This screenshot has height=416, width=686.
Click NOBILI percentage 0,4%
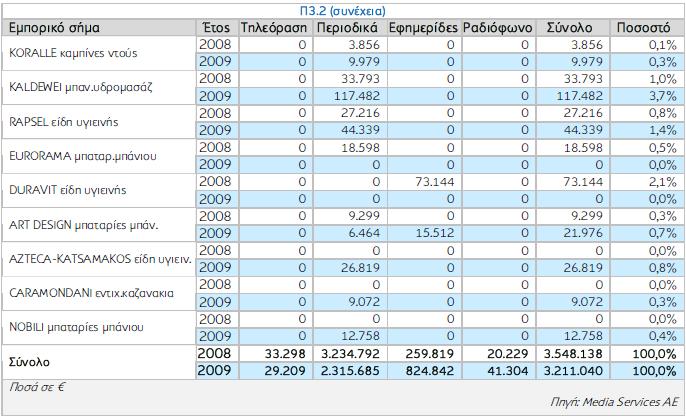tap(663, 336)
